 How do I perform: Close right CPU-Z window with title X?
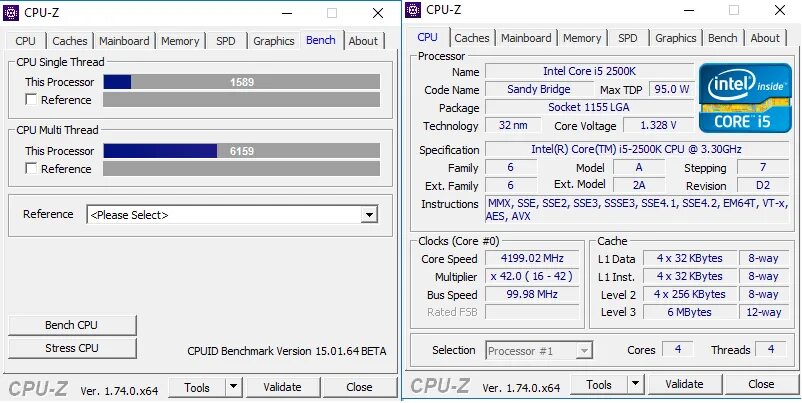click(780, 10)
